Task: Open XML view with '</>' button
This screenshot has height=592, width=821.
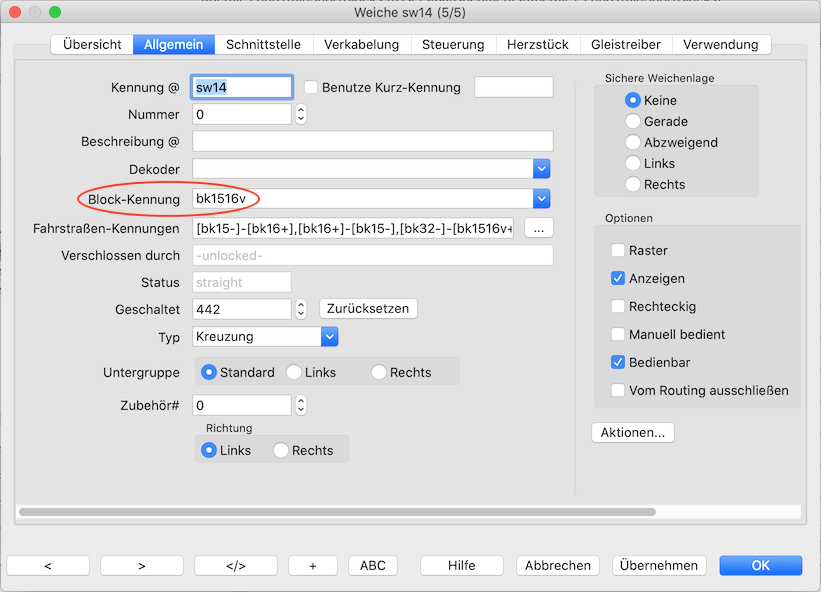Action: [x=235, y=565]
